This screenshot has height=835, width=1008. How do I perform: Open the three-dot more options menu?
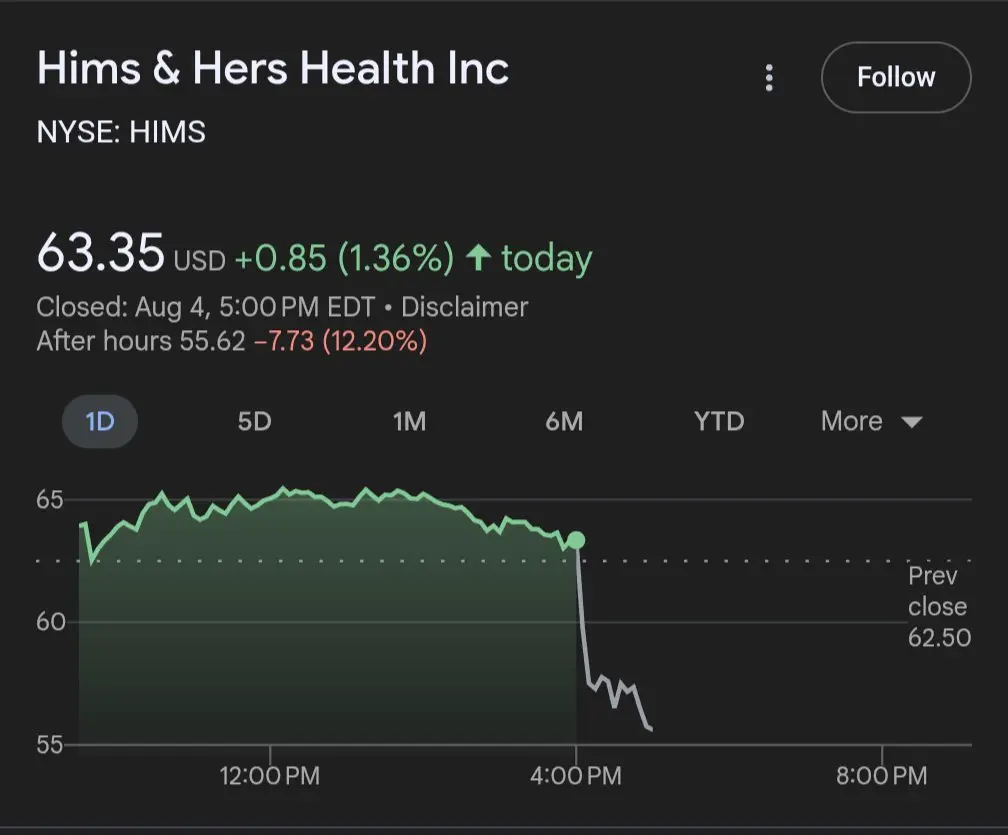point(769,78)
